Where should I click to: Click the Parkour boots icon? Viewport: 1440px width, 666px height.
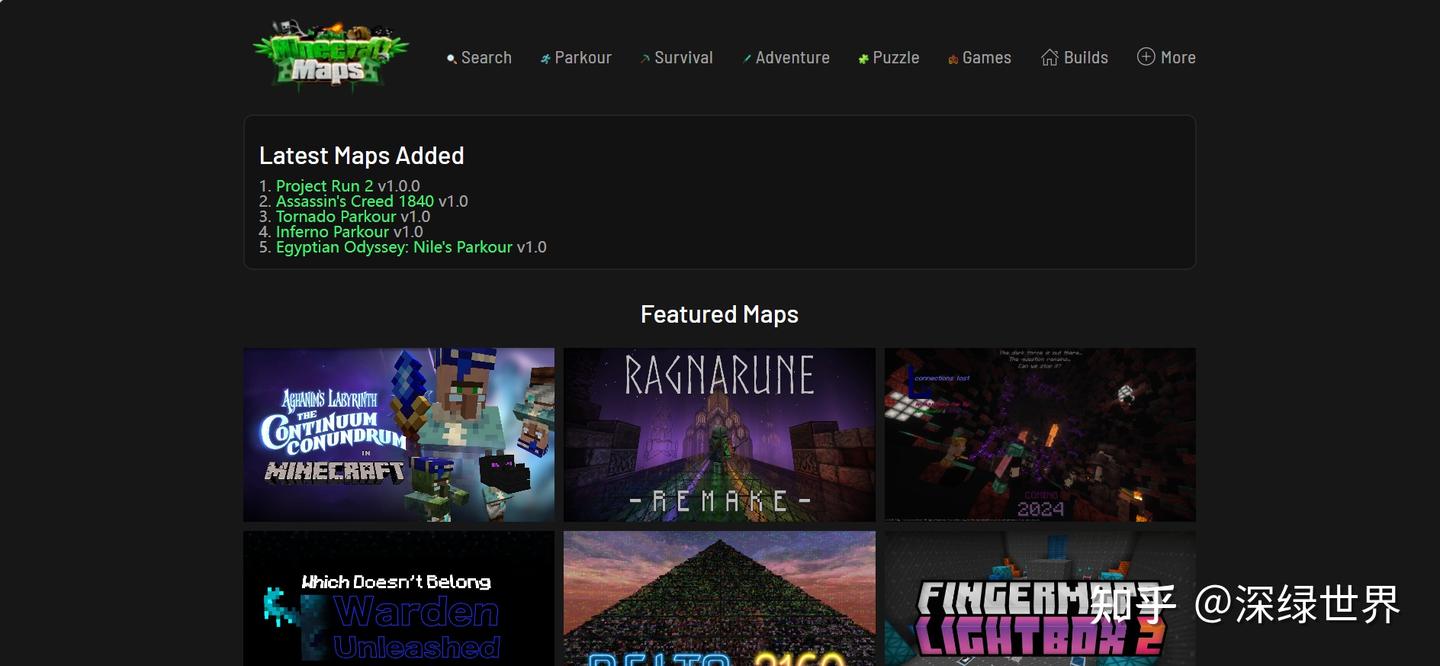coord(545,59)
